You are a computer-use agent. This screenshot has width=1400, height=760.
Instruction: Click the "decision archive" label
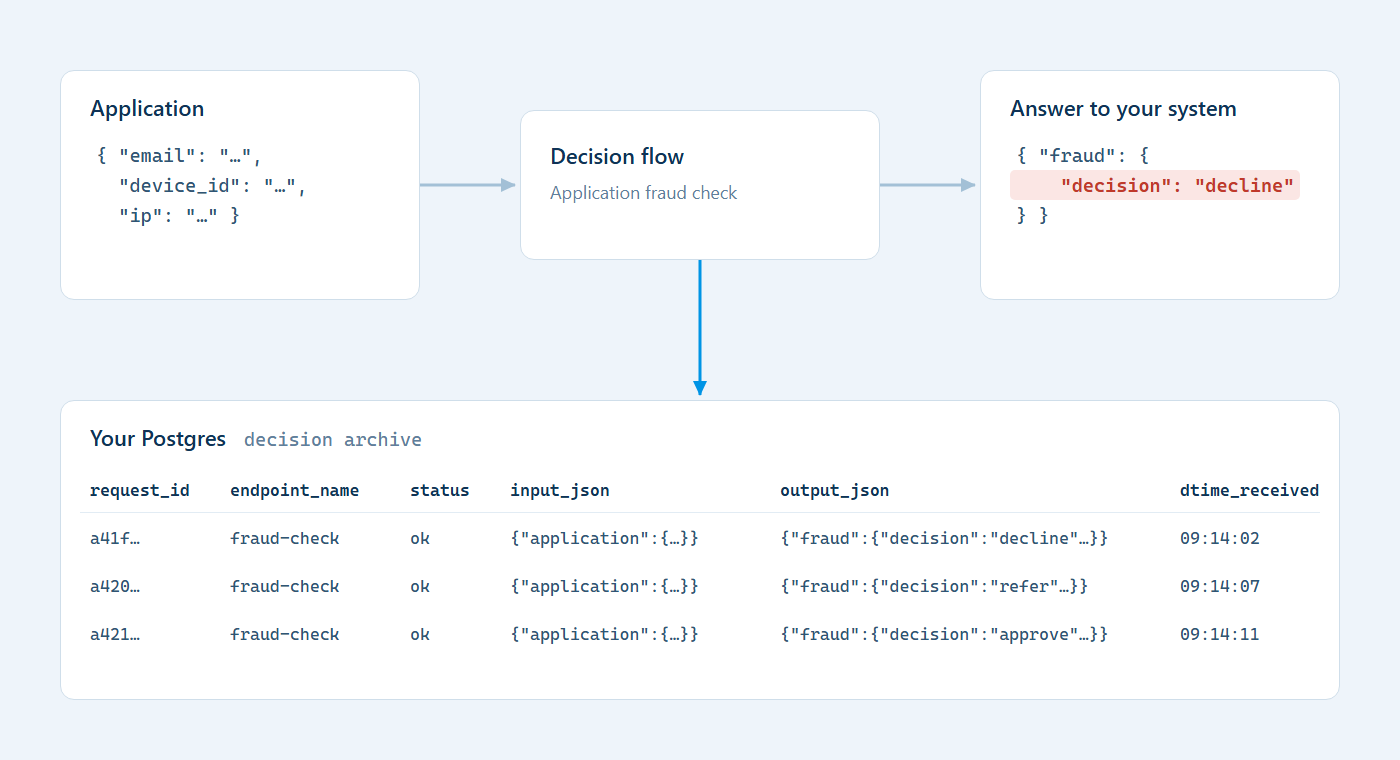333,440
